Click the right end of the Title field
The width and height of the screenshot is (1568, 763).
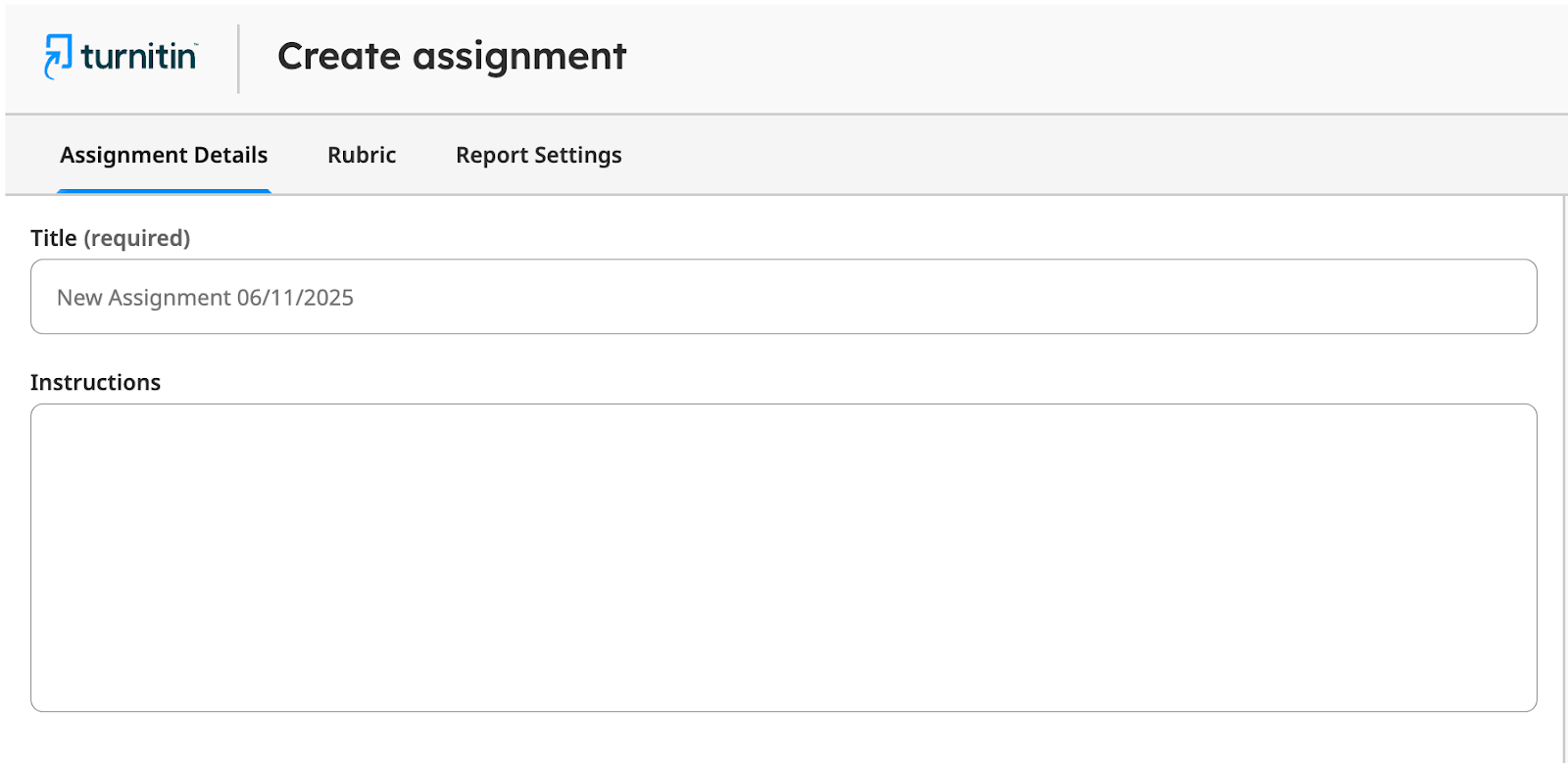tap(1509, 297)
